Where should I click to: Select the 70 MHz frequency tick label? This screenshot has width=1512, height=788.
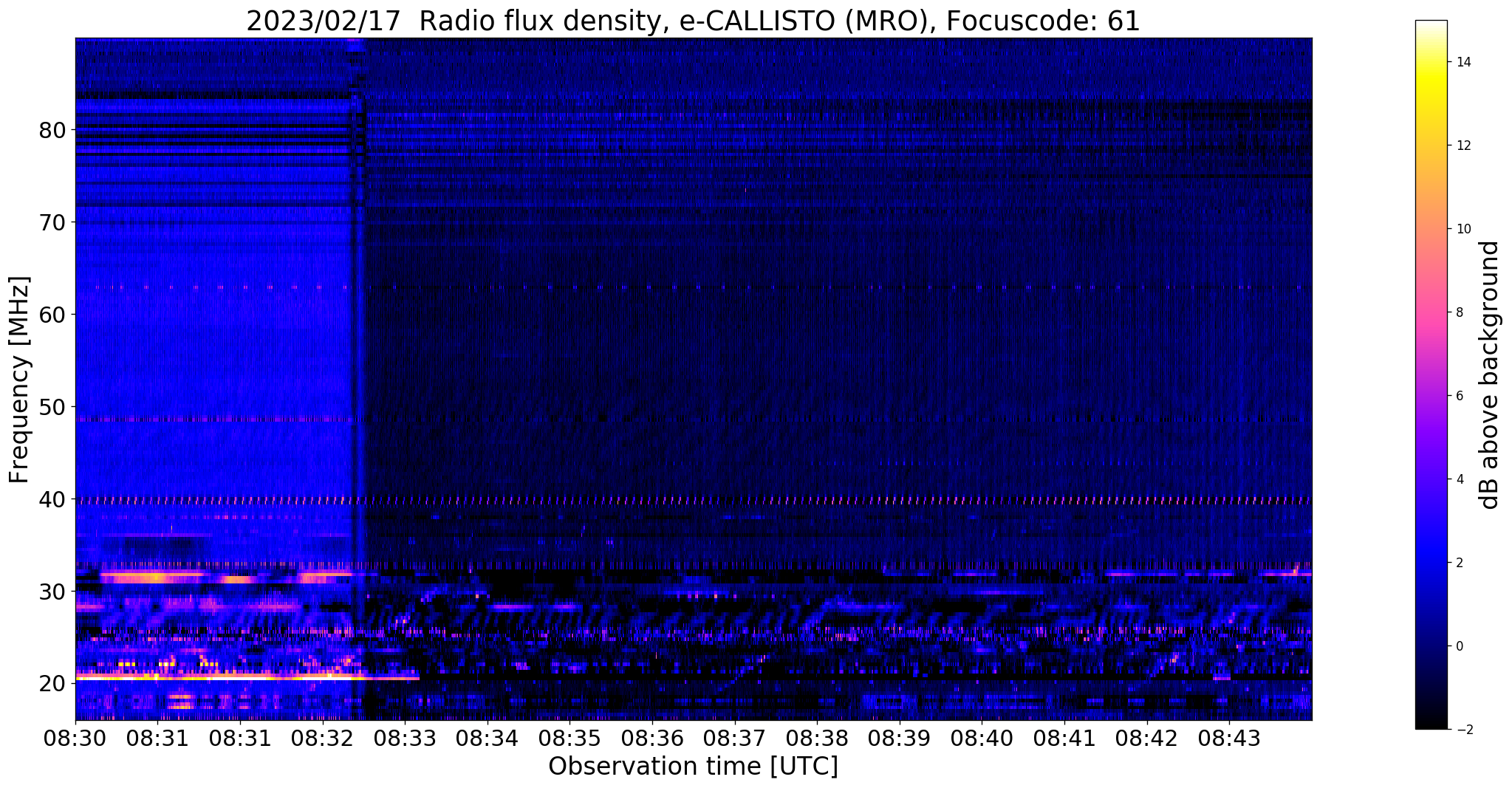pyautogui.click(x=52, y=223)
